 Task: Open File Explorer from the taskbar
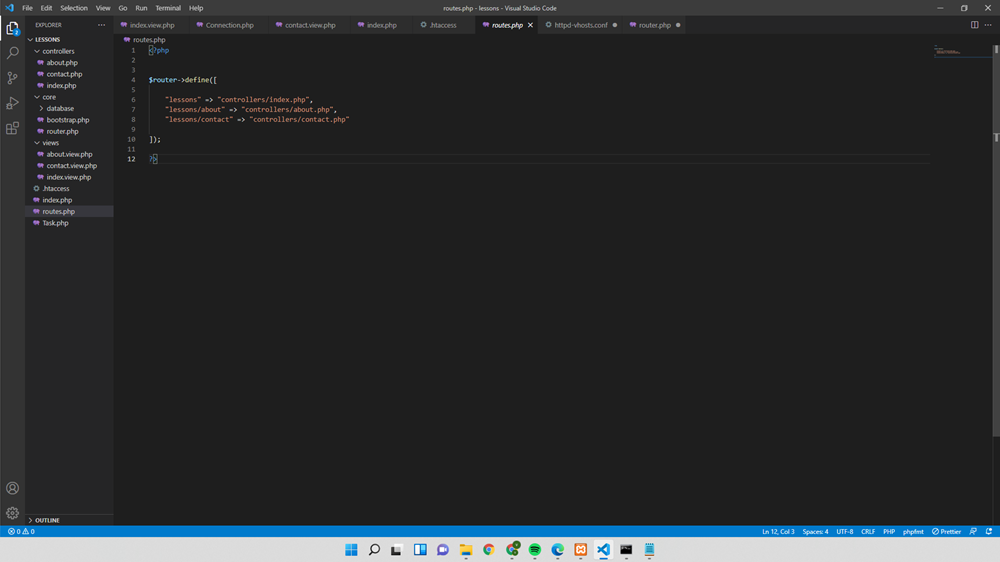click(466, 550)
